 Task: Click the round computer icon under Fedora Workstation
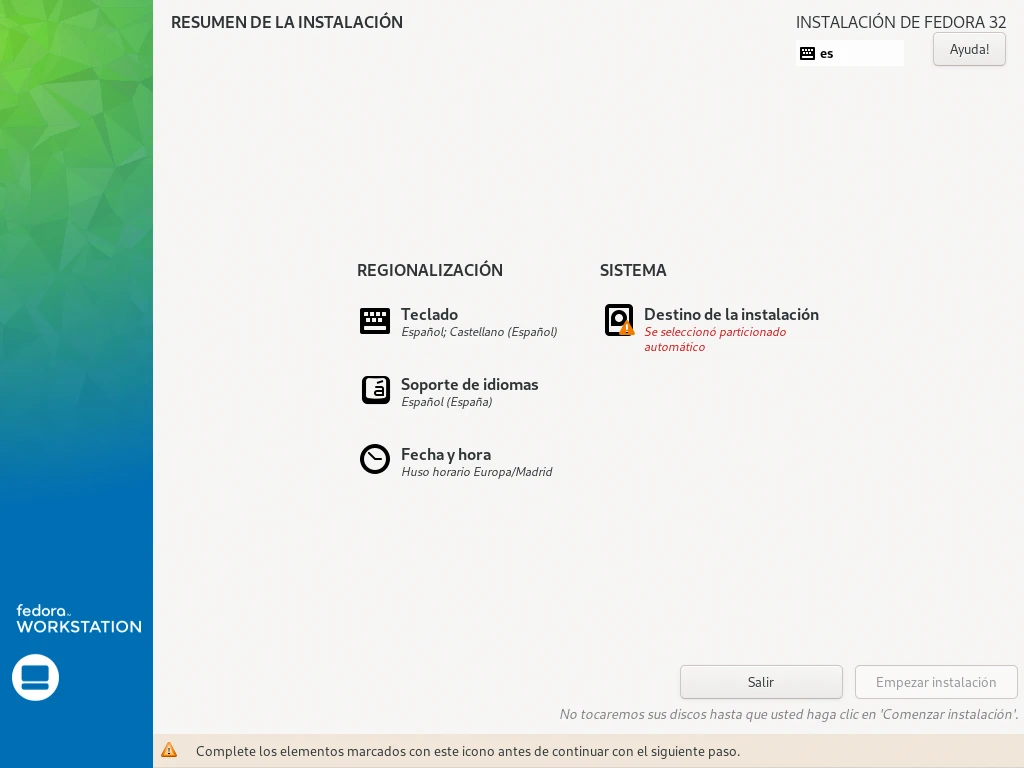(x=36, y=678)
